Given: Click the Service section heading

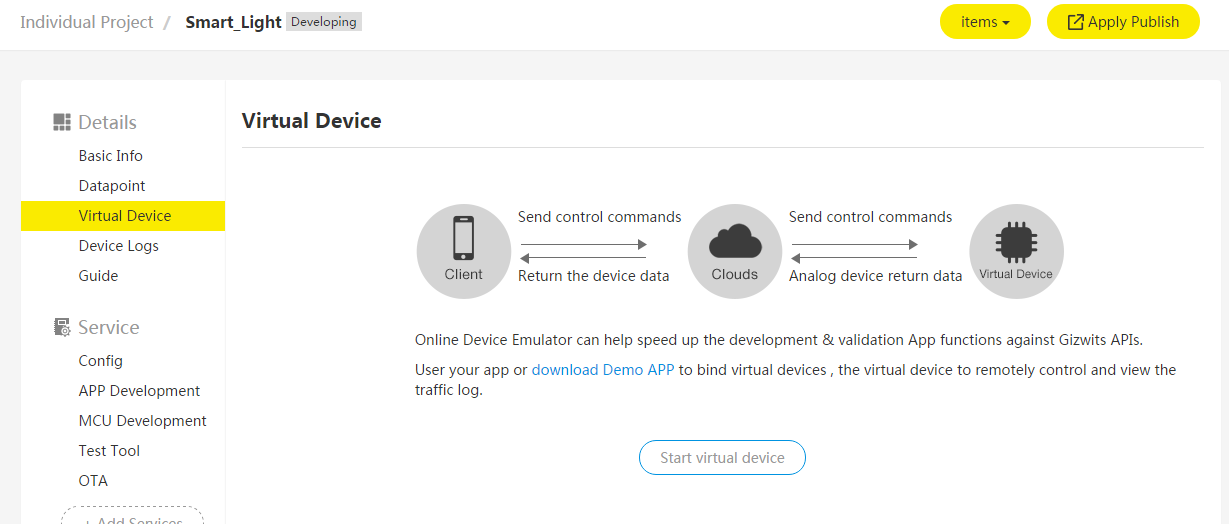Looking at the screenshot, I should [109, 327].
